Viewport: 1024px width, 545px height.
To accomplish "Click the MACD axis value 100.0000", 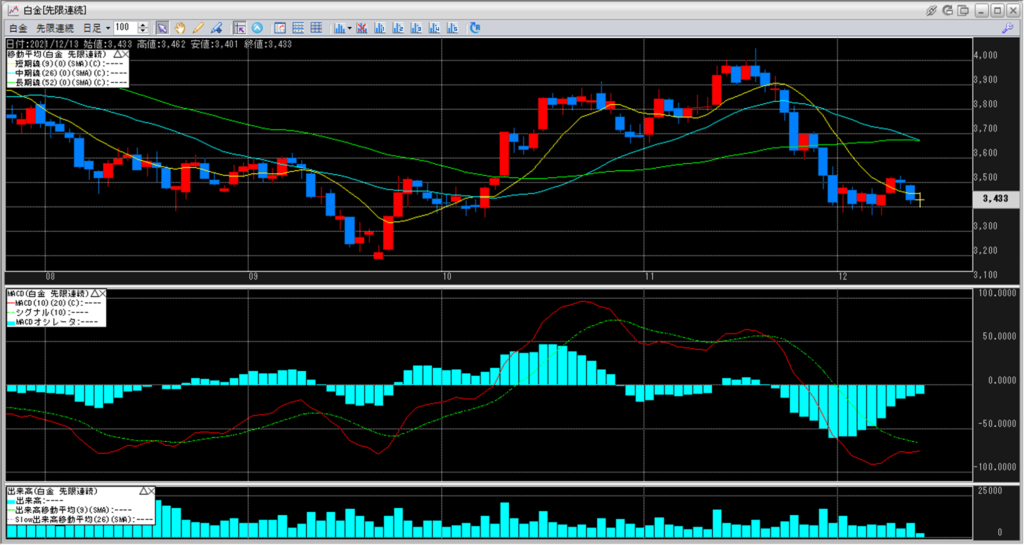I will 995,293.
